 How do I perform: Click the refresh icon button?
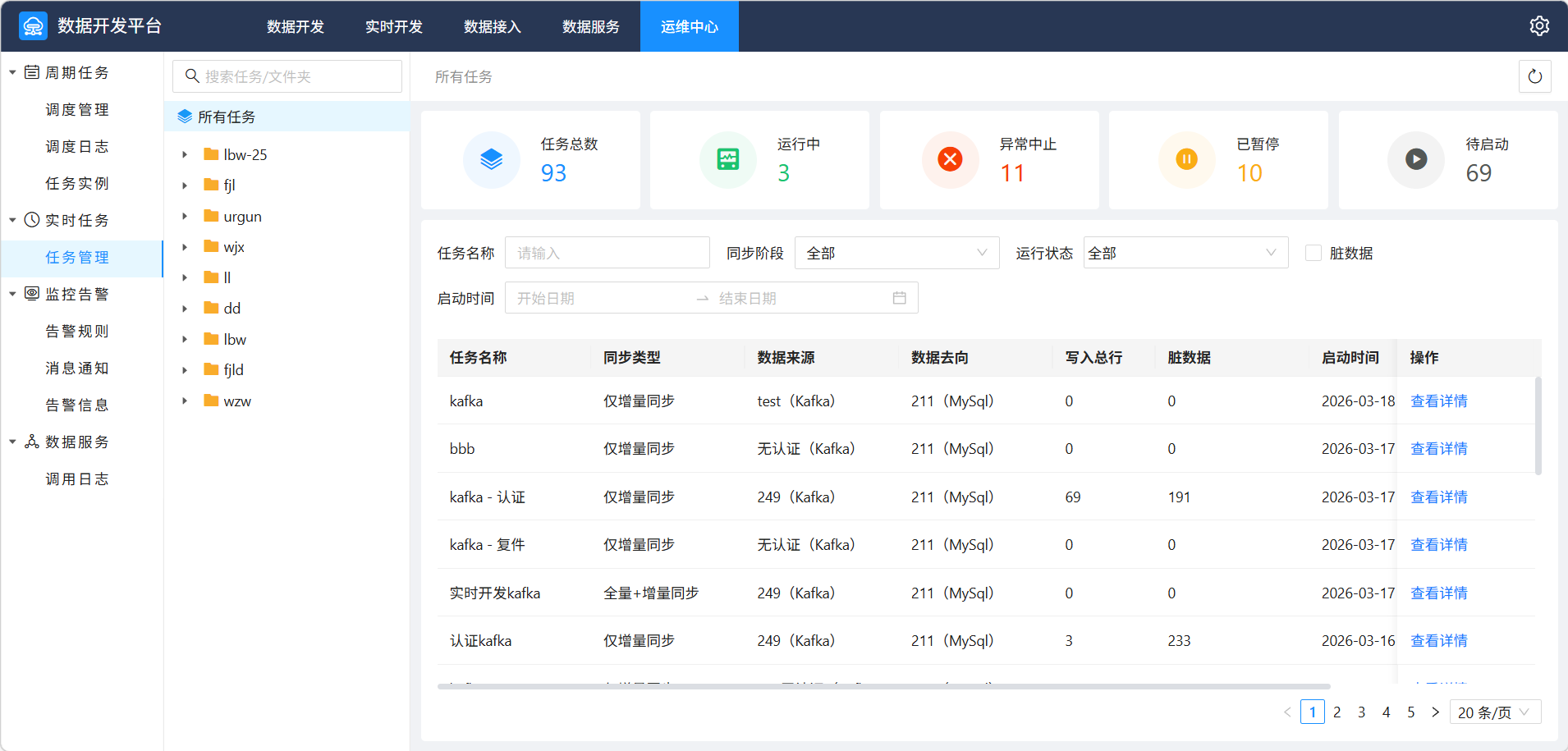[1534, 77]
